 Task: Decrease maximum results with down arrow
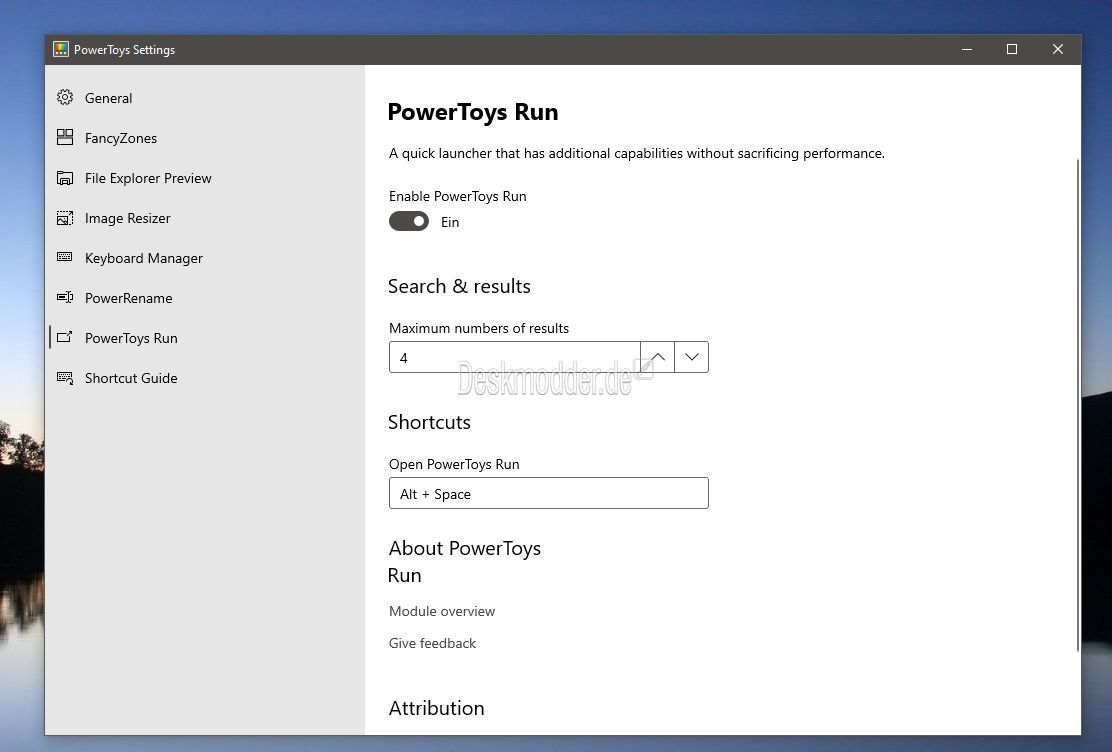click(x=691, y=357)
